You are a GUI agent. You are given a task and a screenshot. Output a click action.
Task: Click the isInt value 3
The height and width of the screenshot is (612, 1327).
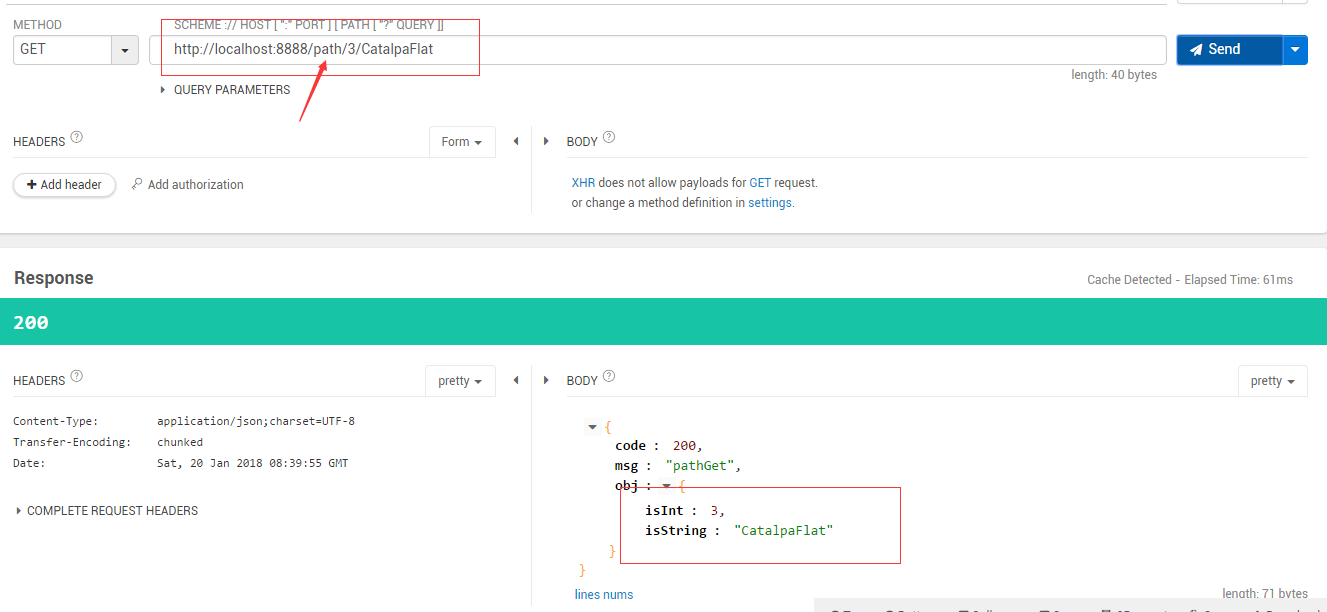point(714,511)
